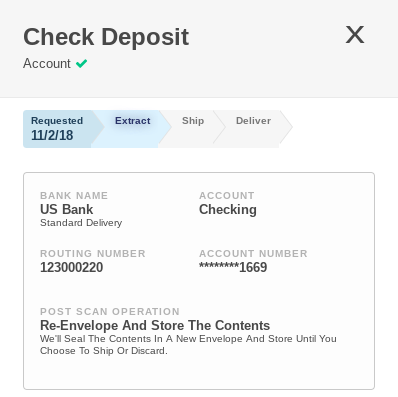Close the Check Deposit dialog
The width and height of the screenshot is (398, 397).
point(355,35)
